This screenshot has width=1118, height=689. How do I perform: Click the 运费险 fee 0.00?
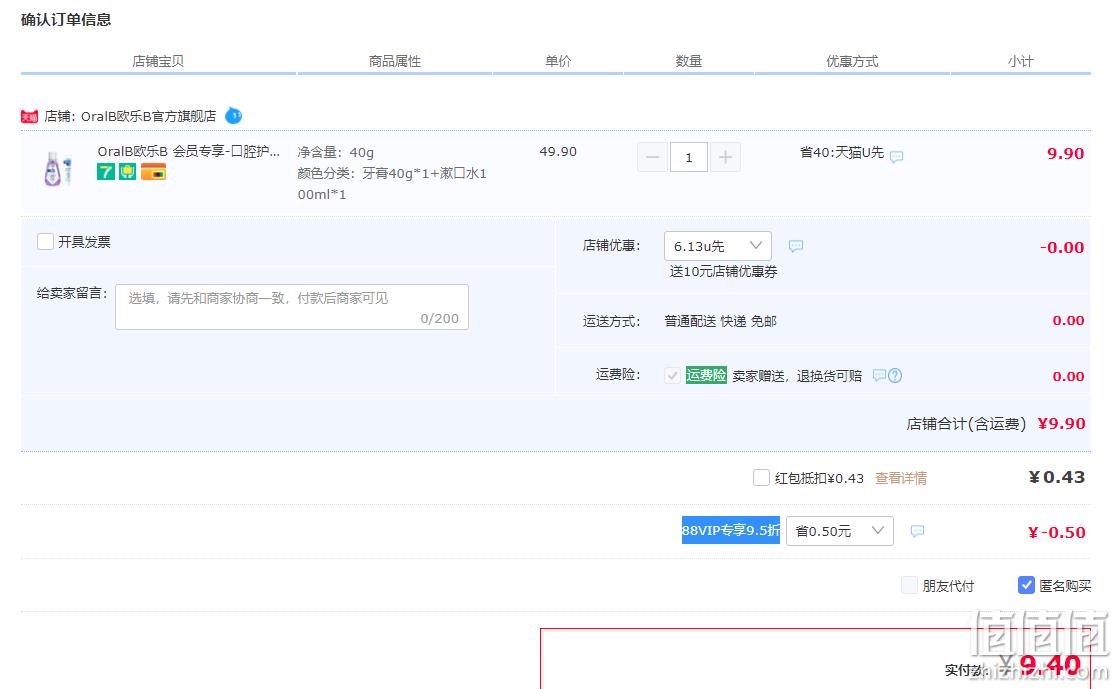(x=1068, y=376)
